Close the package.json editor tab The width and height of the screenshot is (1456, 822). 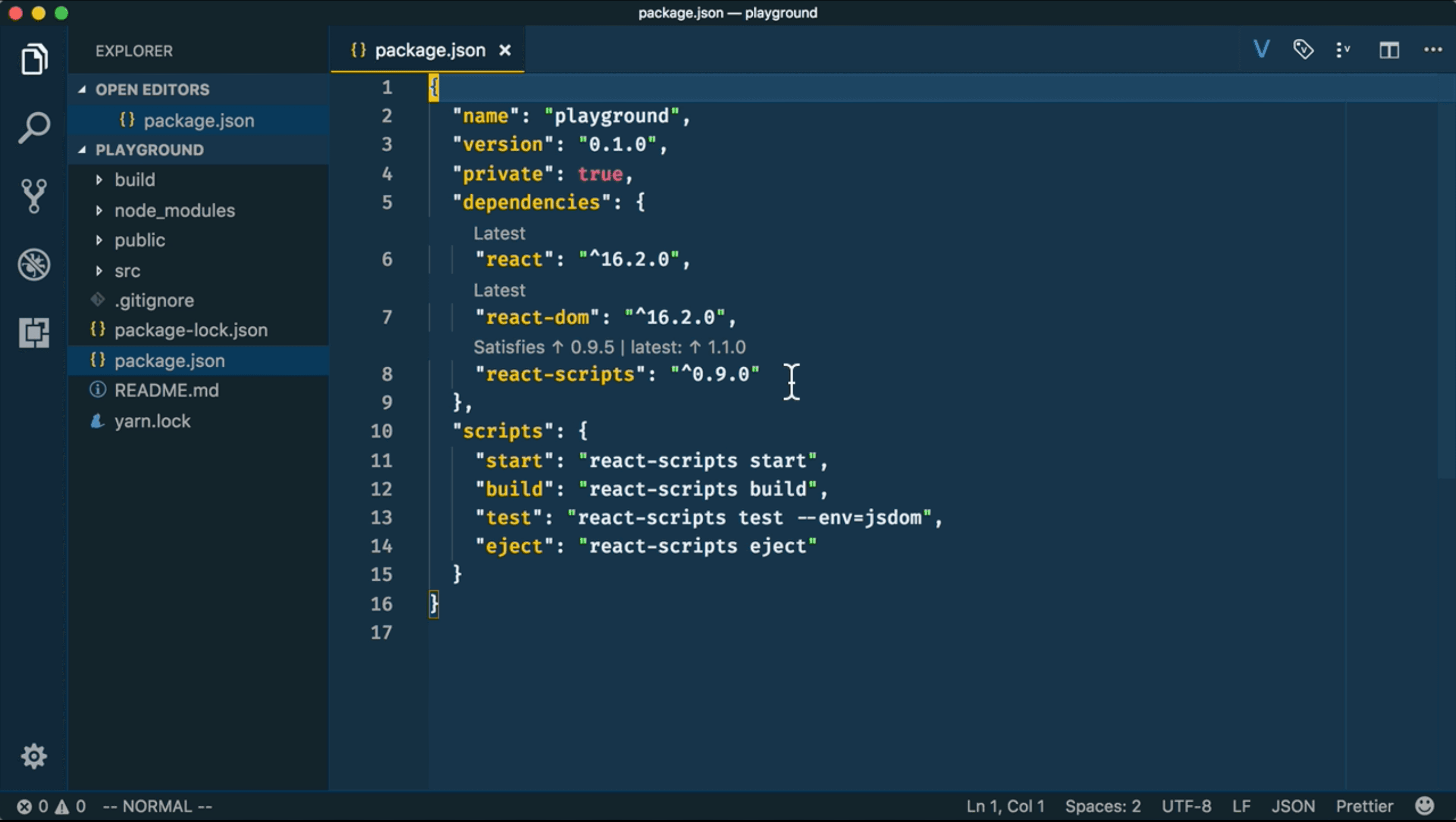coord(506,51)
